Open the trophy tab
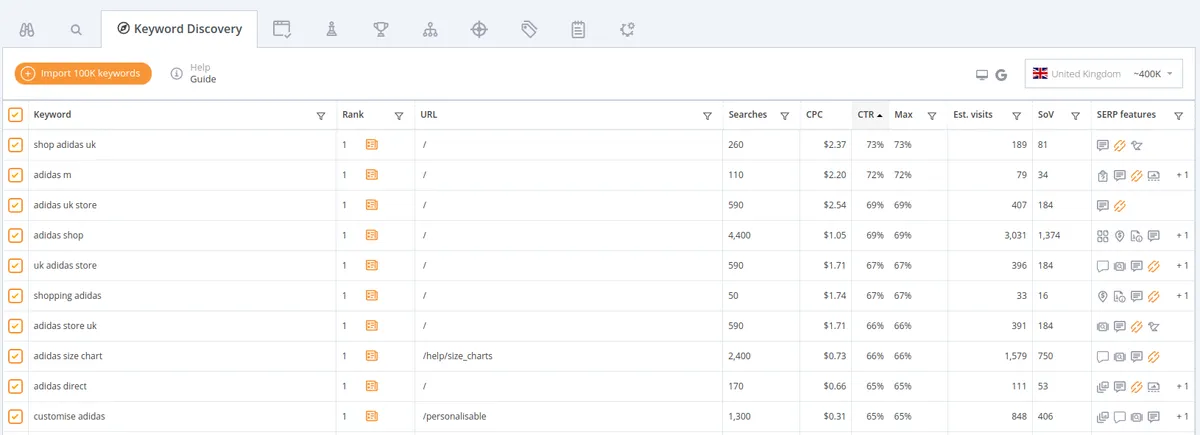 380,29
